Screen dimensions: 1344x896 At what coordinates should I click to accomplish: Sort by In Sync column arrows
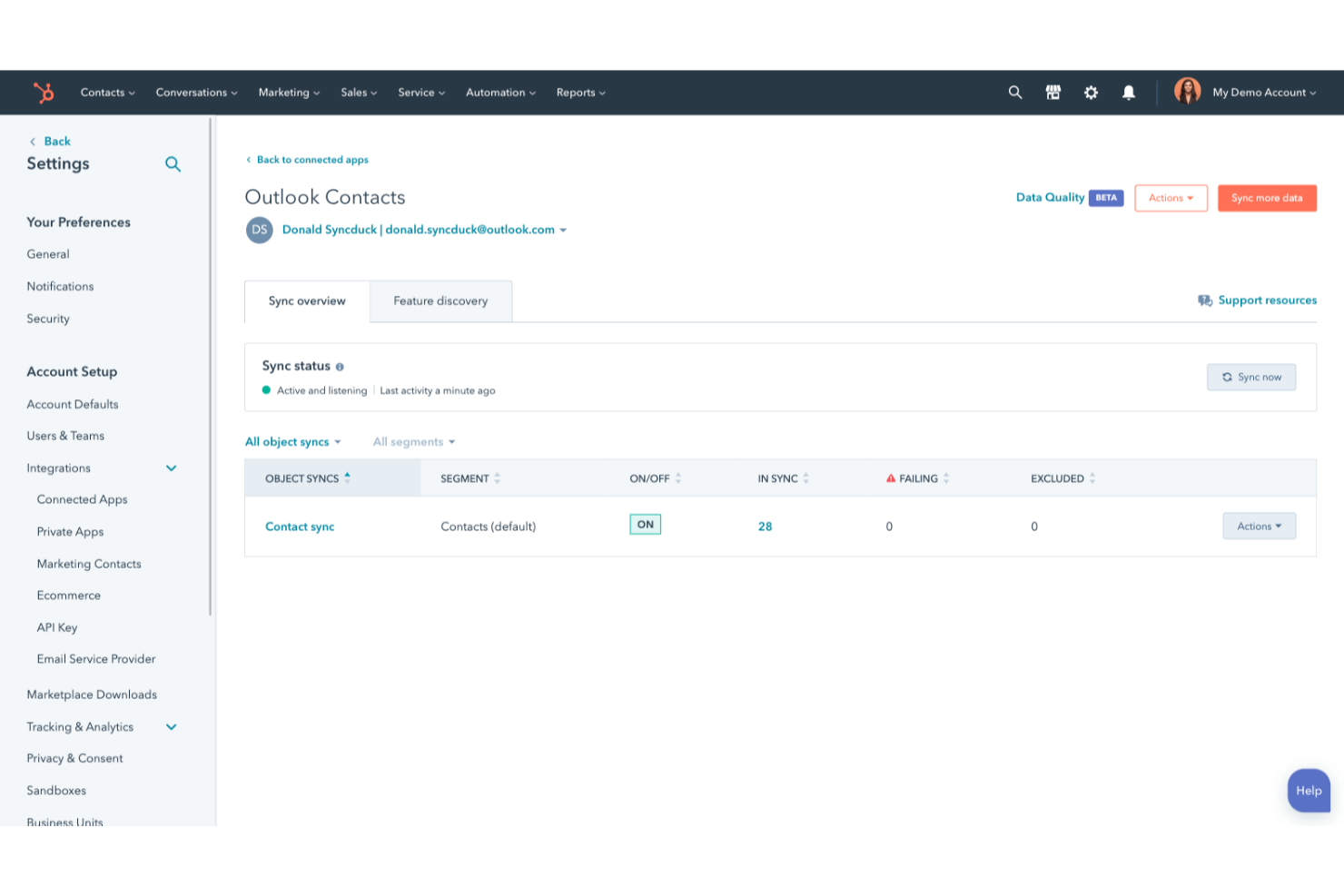806,478
